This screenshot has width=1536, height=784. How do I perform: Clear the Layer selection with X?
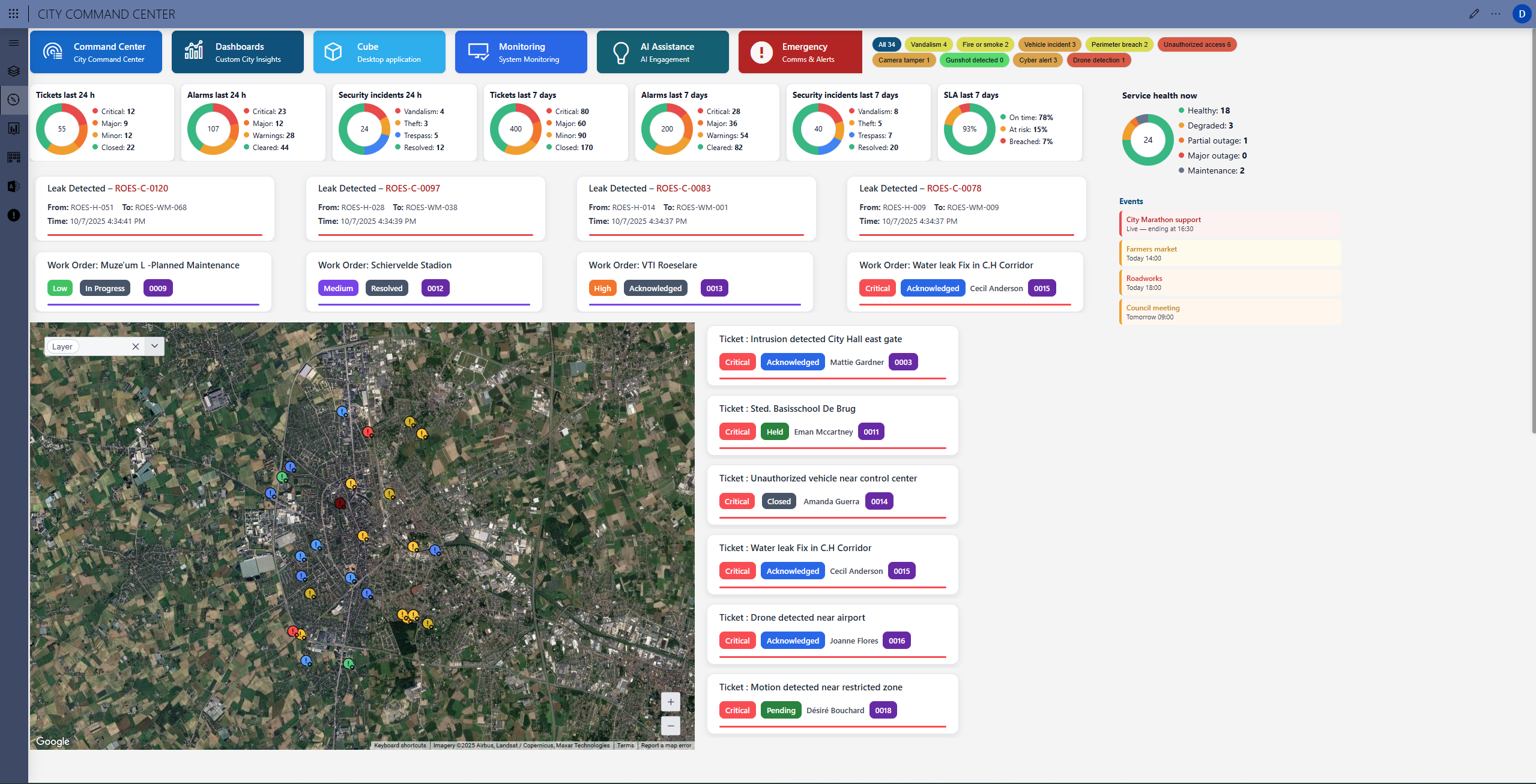click(x=135, y=346)
